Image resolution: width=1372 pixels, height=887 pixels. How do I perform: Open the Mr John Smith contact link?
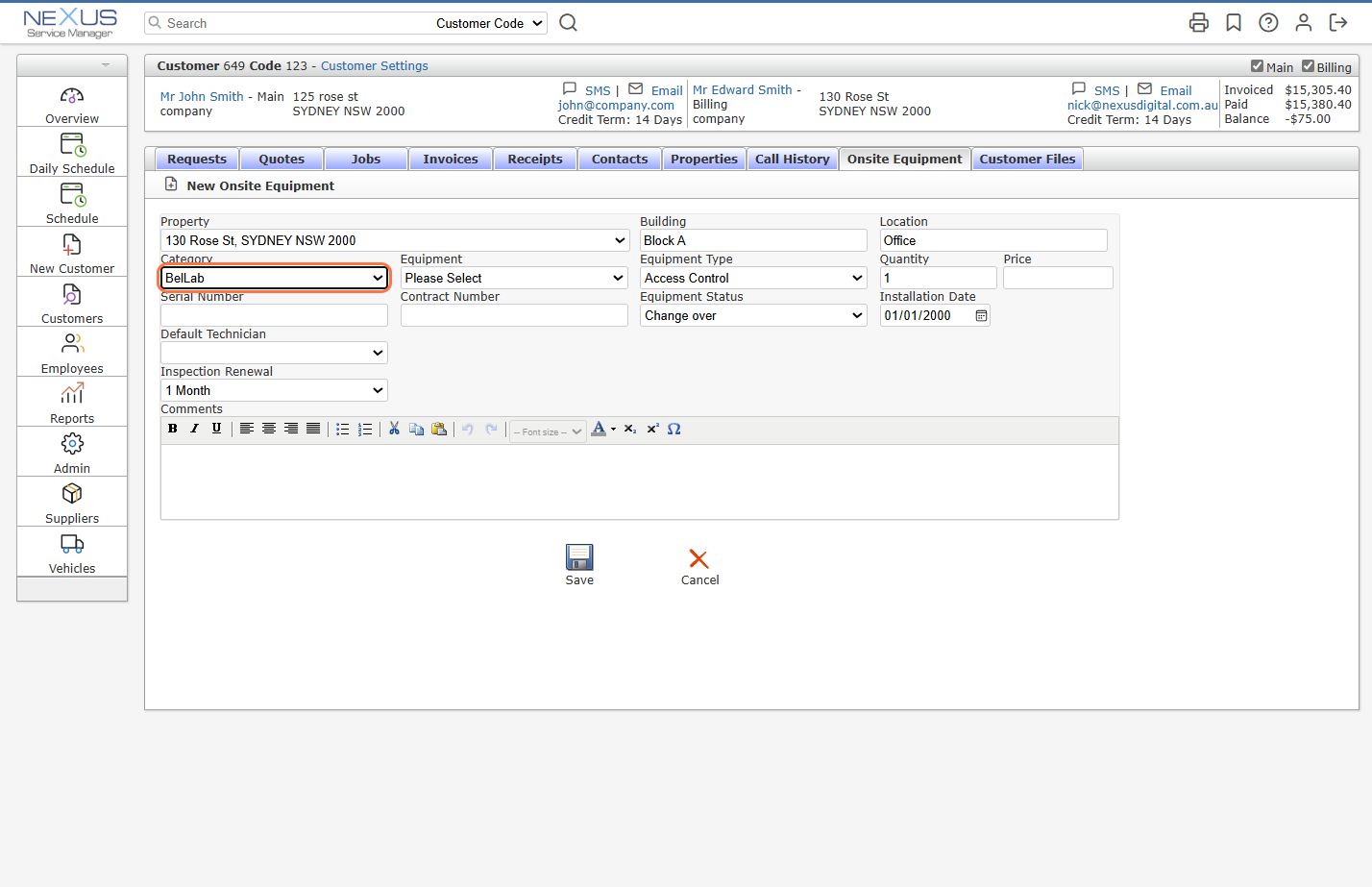pos(202,96)
